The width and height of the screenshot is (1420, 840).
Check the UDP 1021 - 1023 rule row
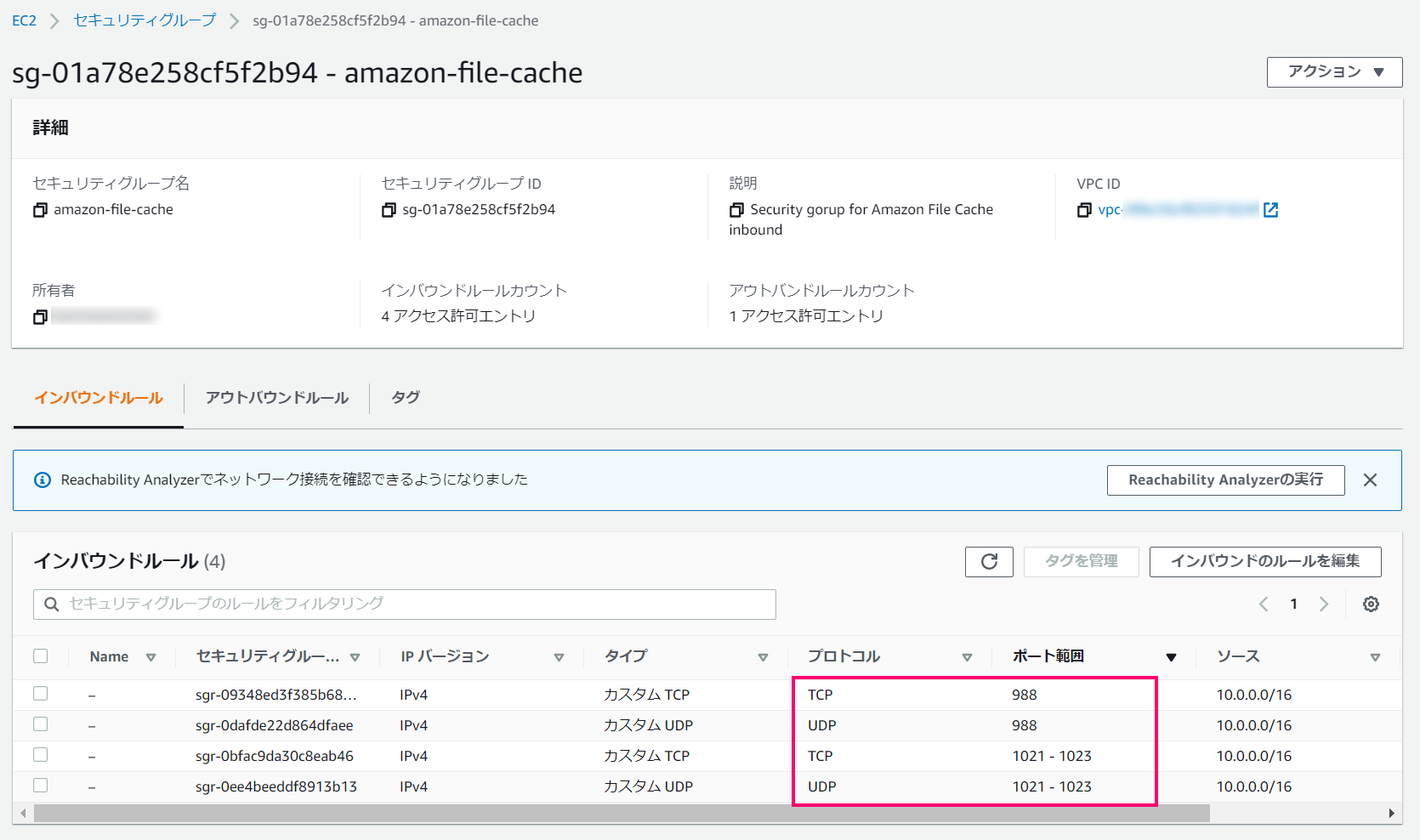tap(41, 786)
